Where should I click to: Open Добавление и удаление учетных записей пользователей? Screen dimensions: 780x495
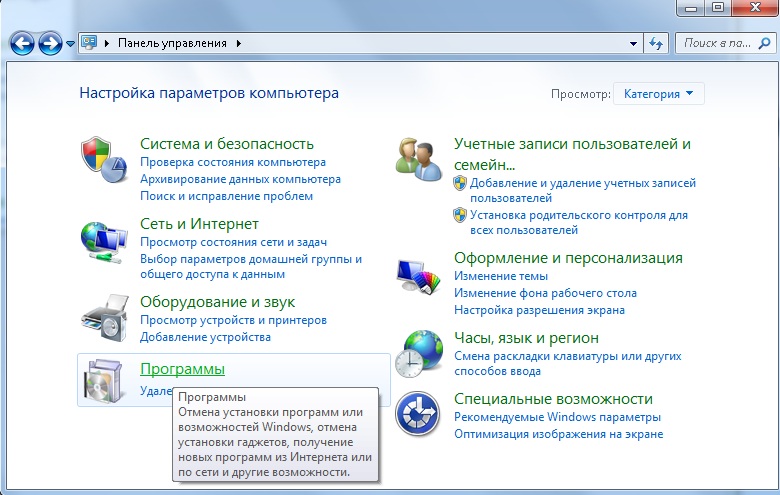coord(583,190)
